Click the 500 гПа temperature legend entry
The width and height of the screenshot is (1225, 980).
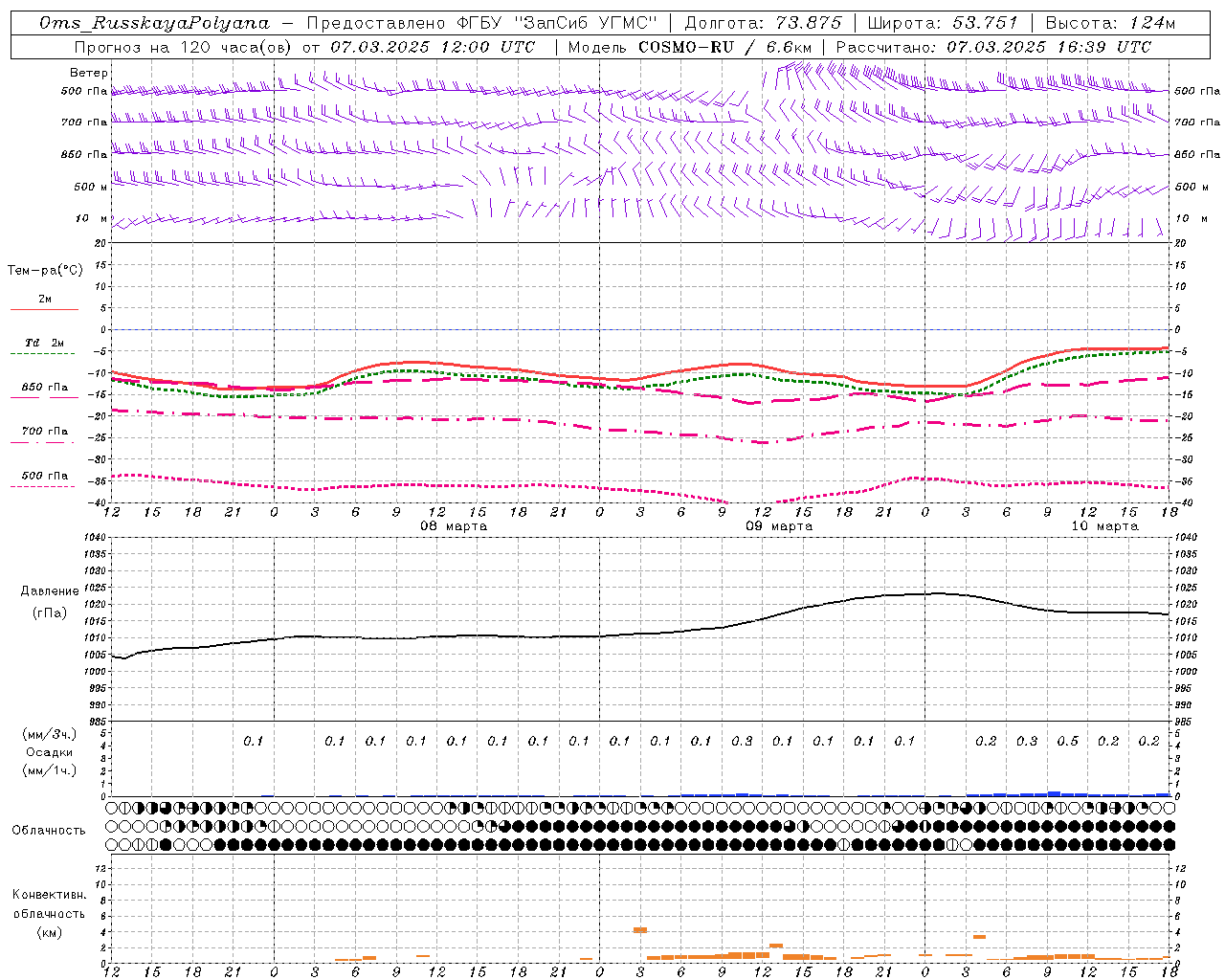(44, 476)
